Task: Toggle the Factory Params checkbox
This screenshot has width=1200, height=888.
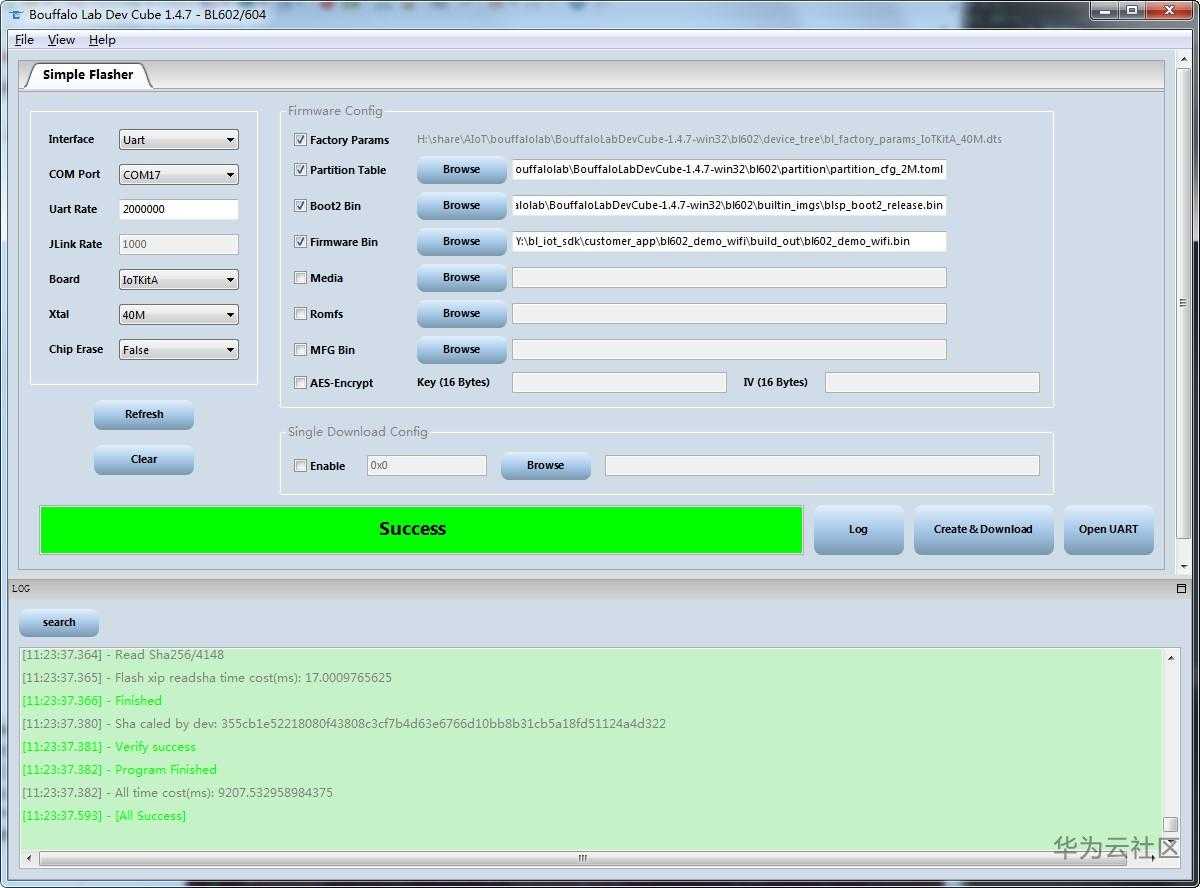Action: [x=300, y=140]
